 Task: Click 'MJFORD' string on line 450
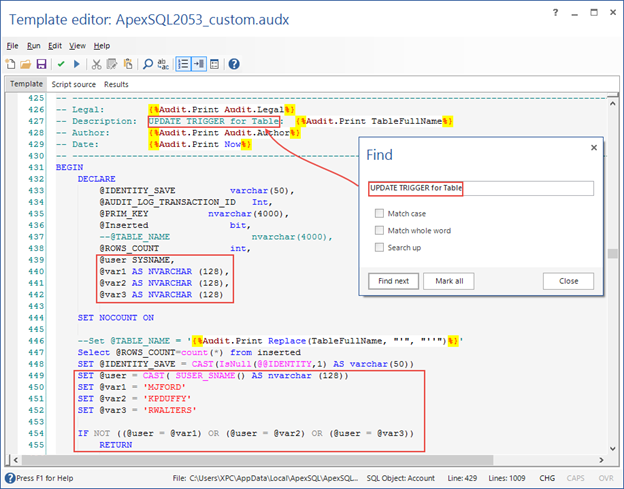165,387
